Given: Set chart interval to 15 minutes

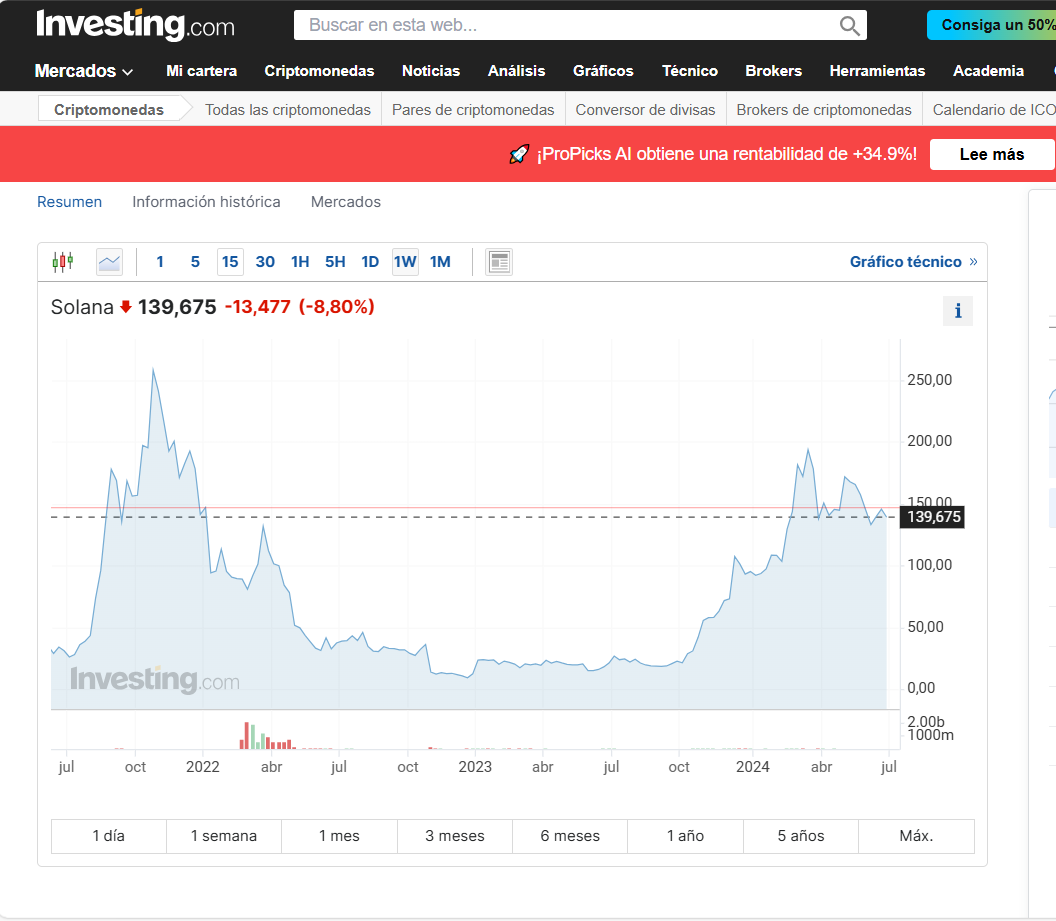Looking at the screenshot, I should (x=230, y=262).
